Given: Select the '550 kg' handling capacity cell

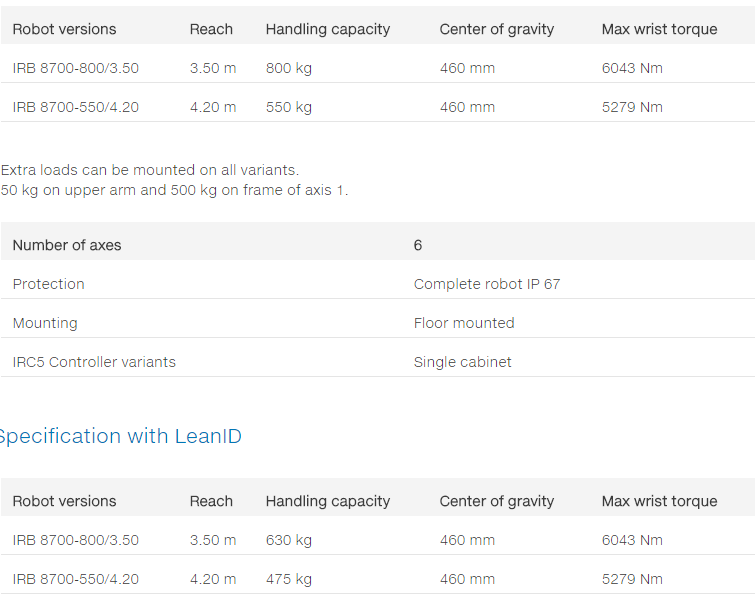Looking at the screenshot, I should point(289,107).
